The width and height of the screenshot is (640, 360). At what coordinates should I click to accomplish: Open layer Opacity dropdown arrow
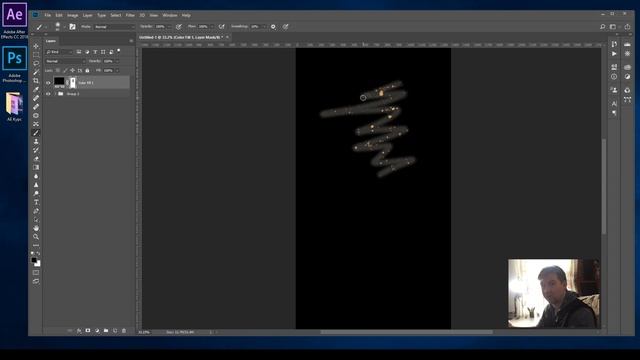[x=117, y=61]
